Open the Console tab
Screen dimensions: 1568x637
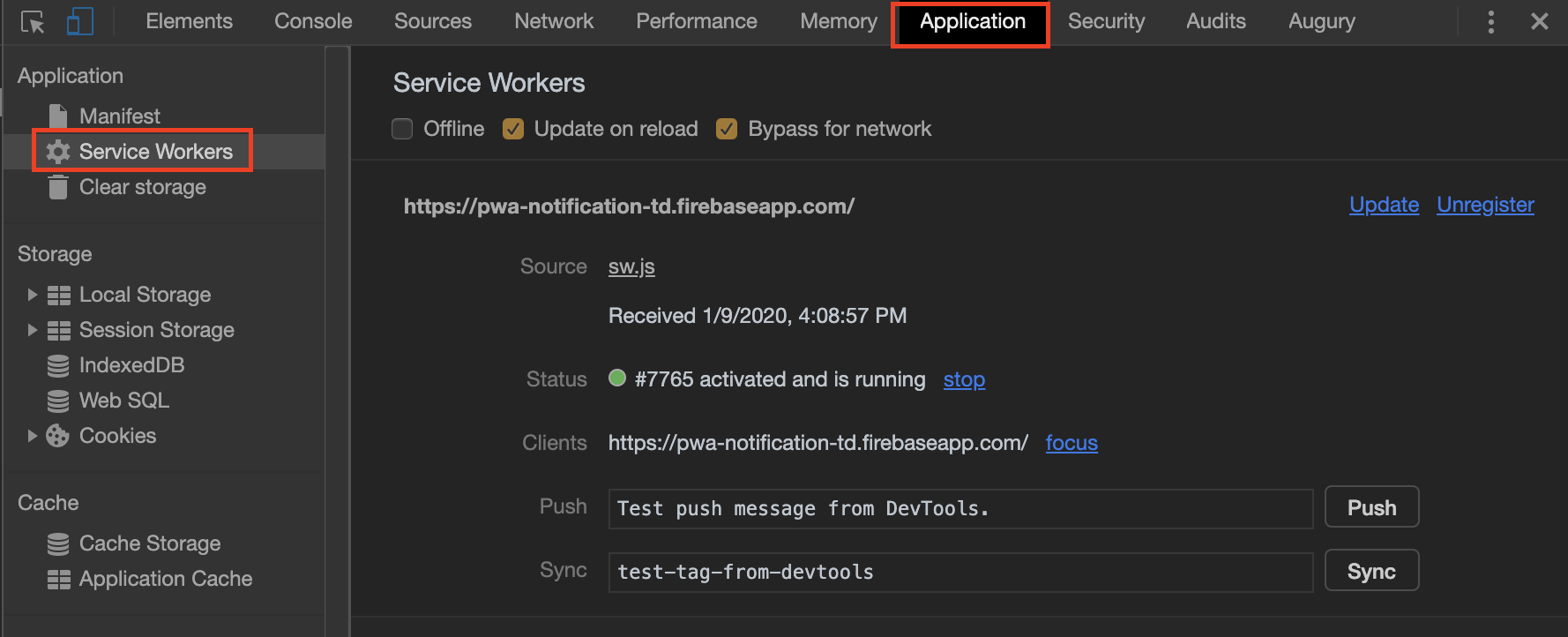tap(313, 21)
